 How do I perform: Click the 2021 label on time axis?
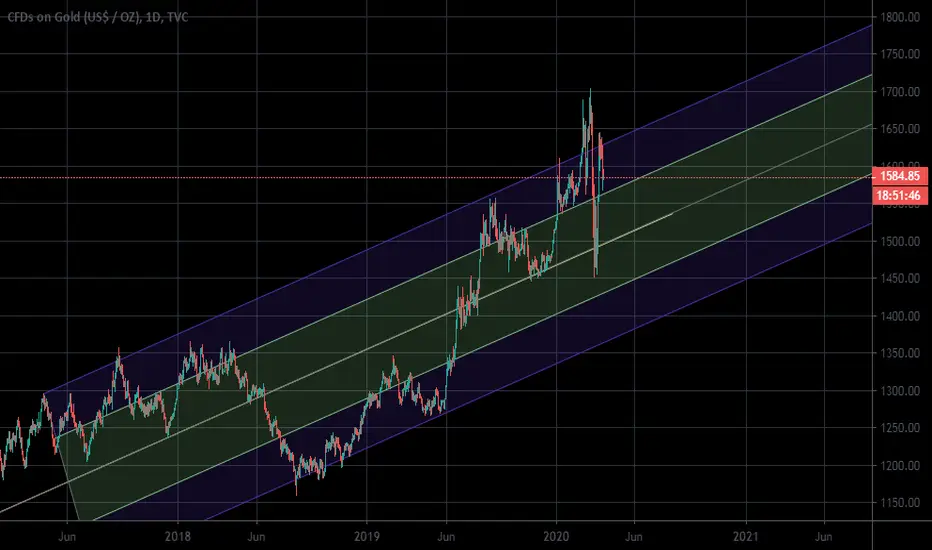pyautogui.click(x=746, y=537)
